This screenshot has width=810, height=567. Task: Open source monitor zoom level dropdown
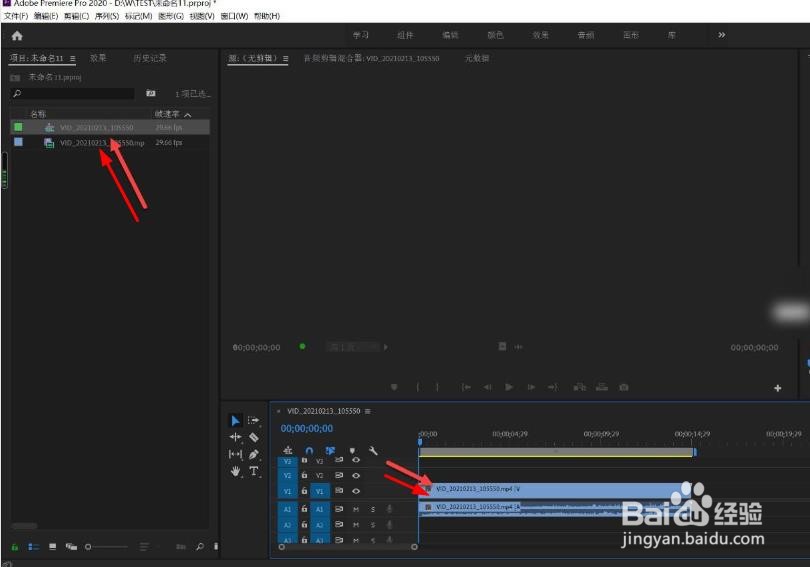click(356, 347)
